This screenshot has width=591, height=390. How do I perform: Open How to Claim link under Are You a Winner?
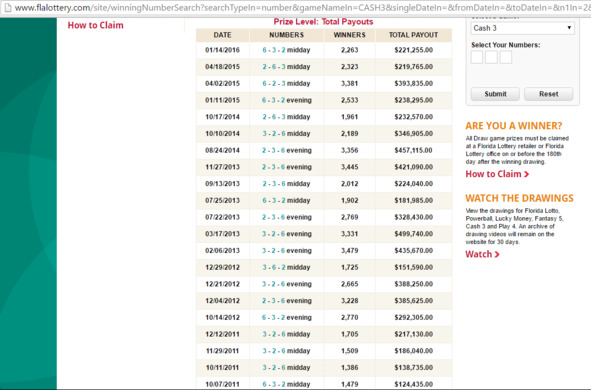497,174
